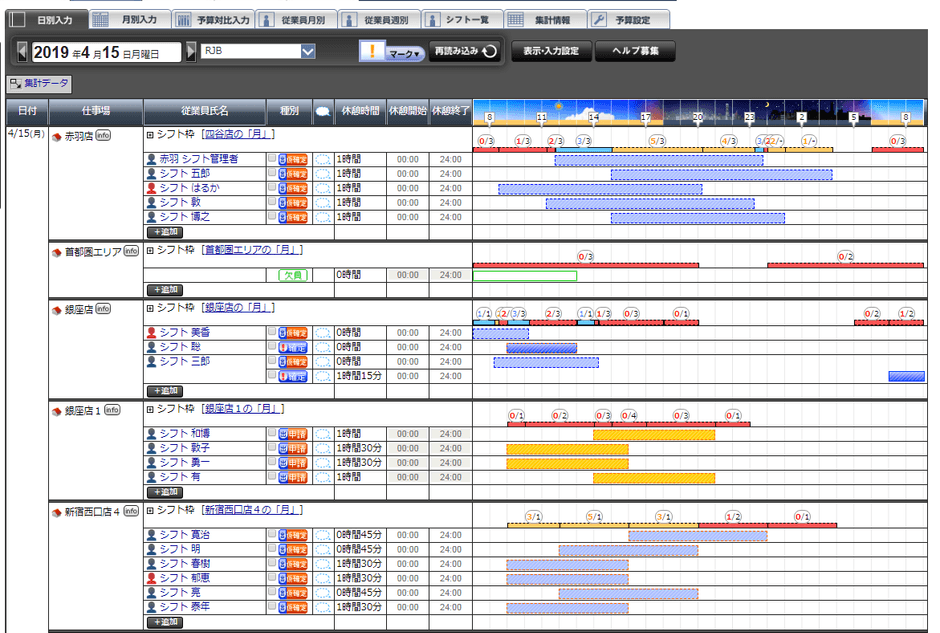Click シフト 五郎's blue shift bar in timeline

click(x=721, y=174)
